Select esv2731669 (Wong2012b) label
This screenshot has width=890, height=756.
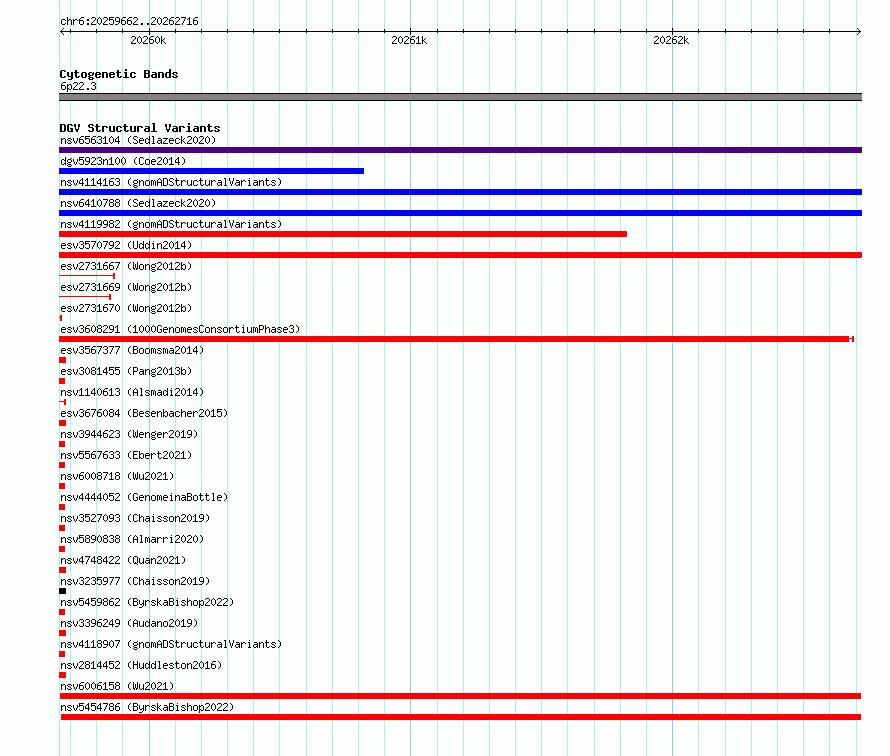coord(126,287)
